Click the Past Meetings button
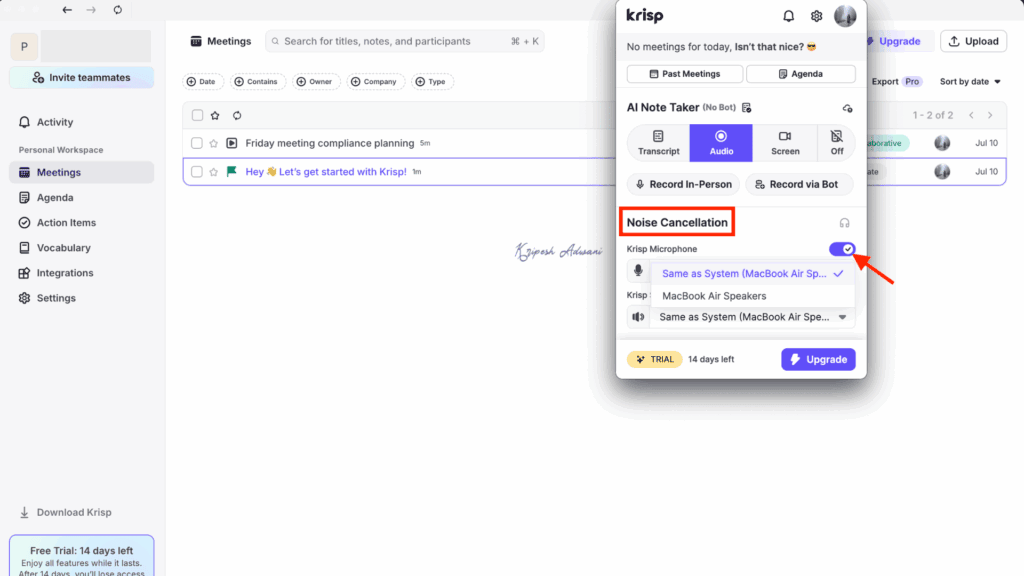 (686, 73)
